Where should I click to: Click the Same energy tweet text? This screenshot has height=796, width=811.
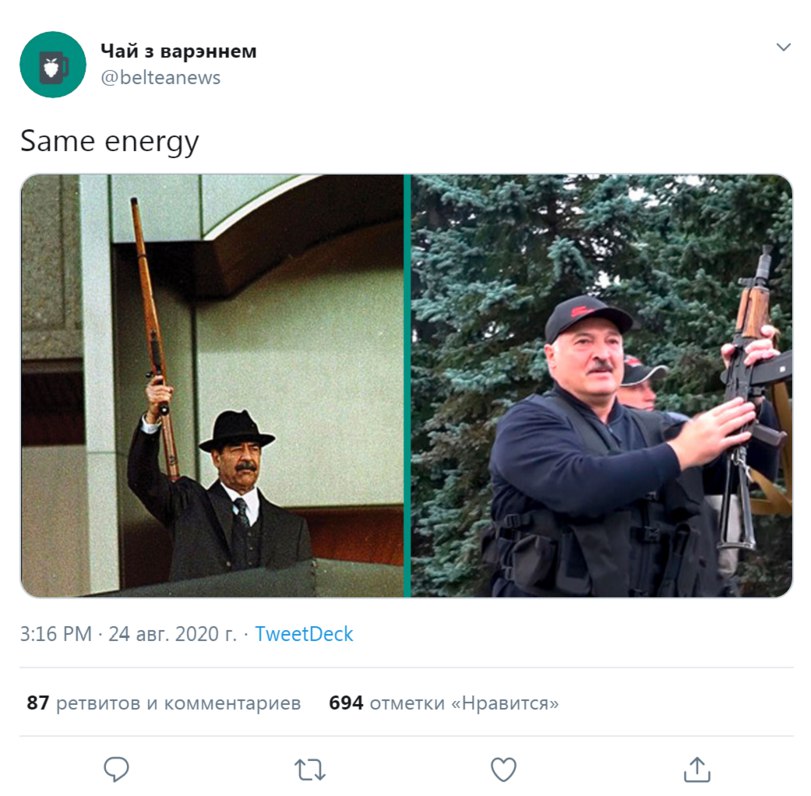click(109, 141)
